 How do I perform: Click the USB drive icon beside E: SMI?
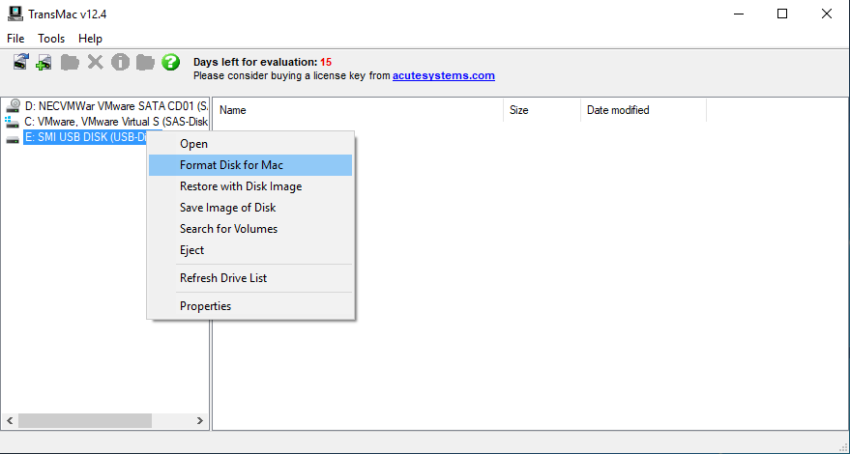click(12, 139)
